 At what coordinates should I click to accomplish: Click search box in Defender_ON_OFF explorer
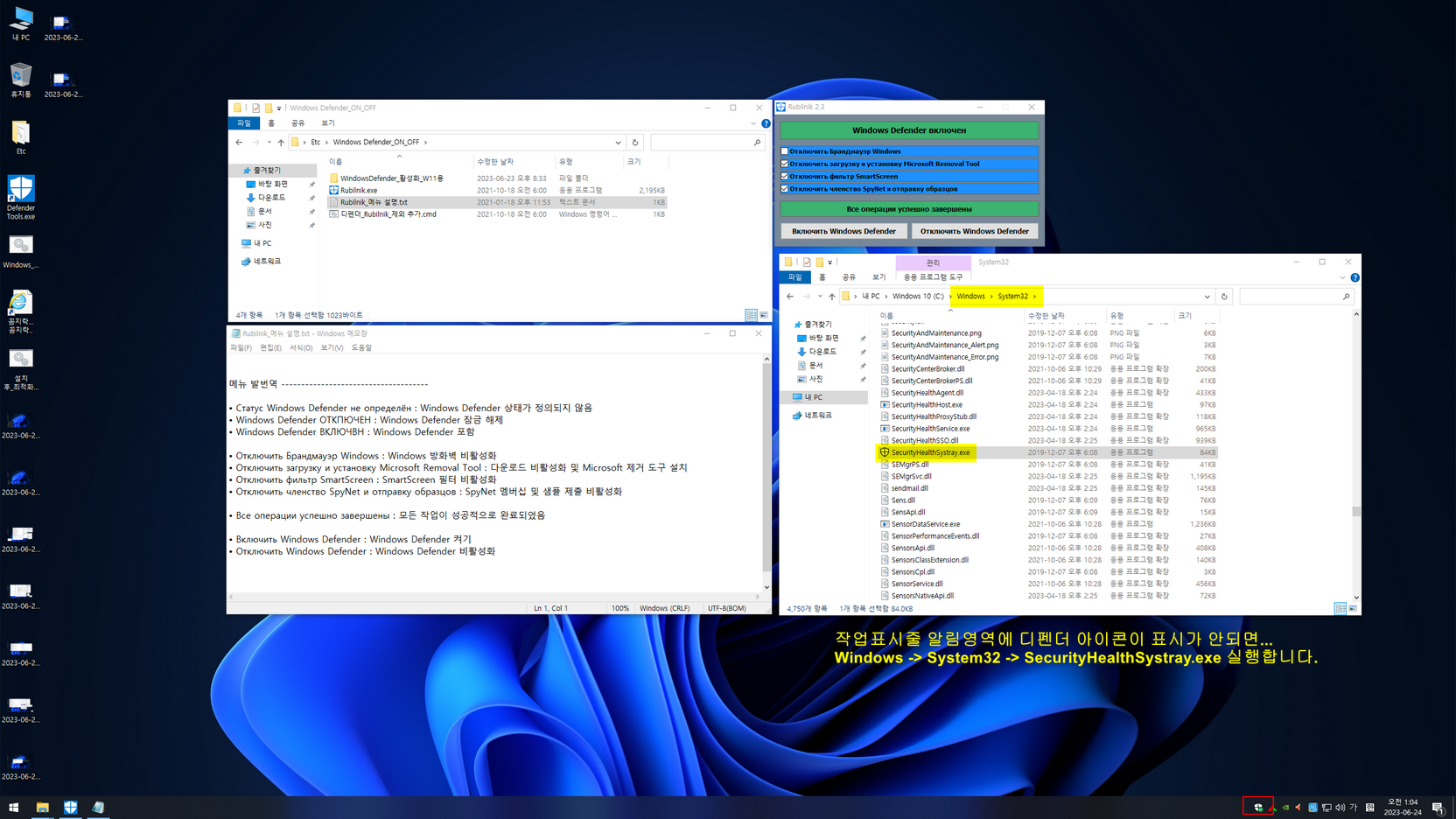706,142
